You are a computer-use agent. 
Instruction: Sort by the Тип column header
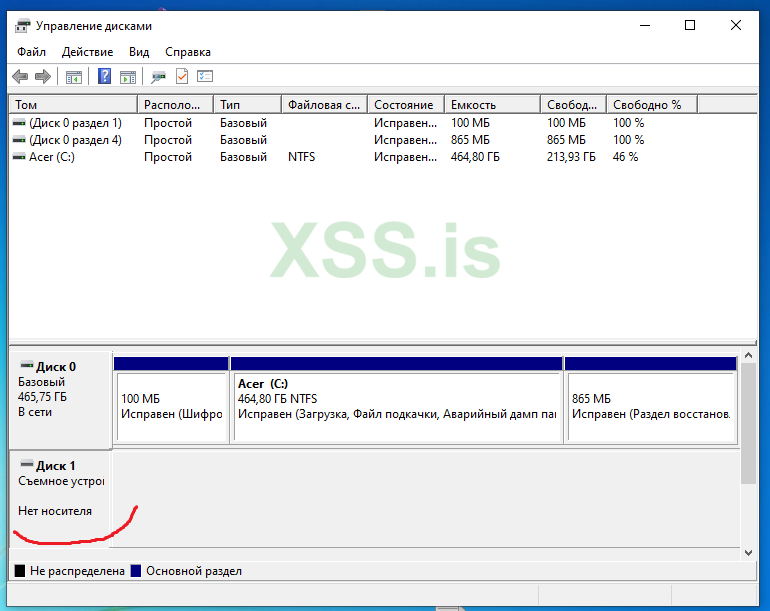click(x=248, y=105)
